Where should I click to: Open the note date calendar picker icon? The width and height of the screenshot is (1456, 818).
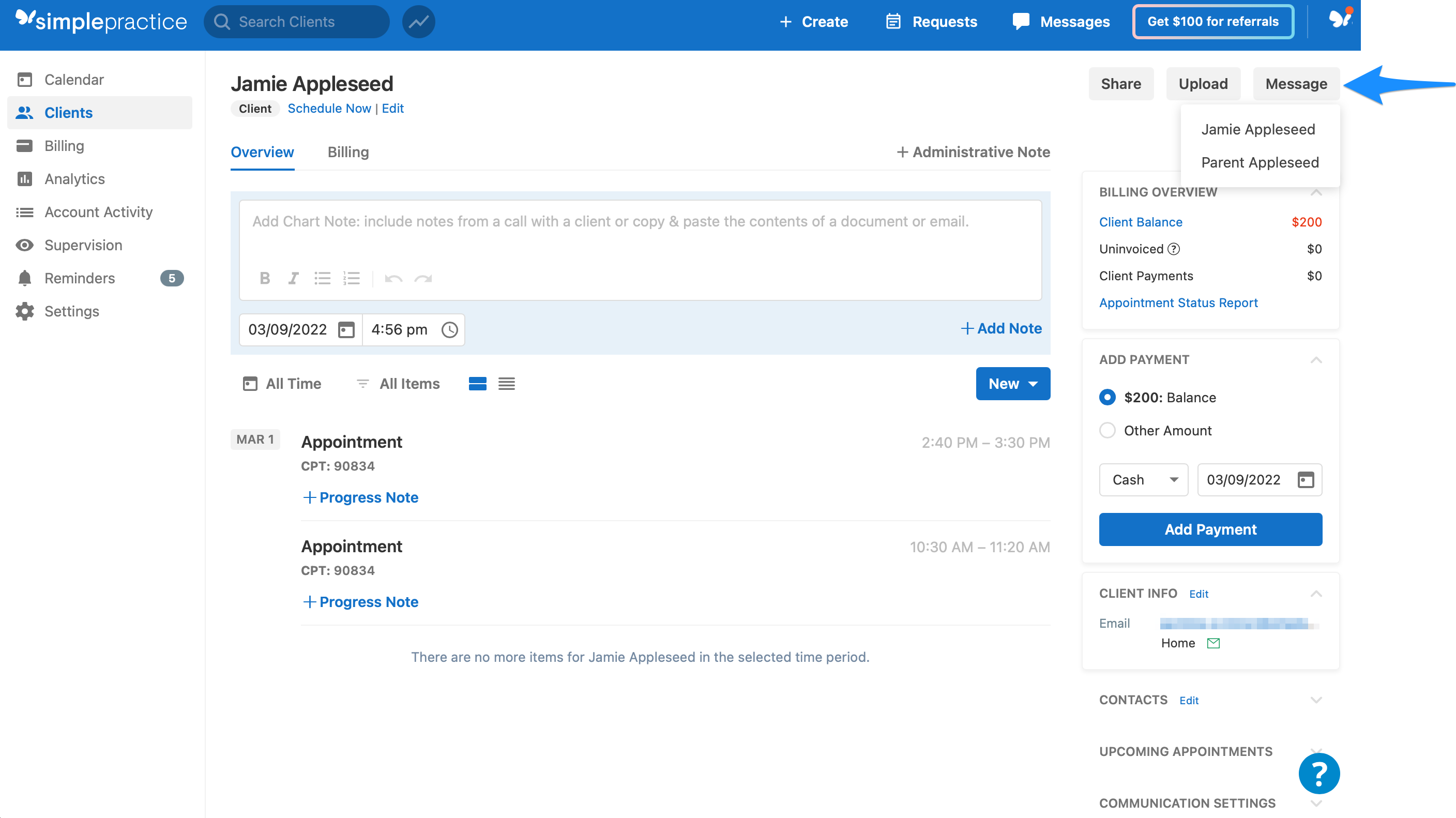click(x=346, y=329)
